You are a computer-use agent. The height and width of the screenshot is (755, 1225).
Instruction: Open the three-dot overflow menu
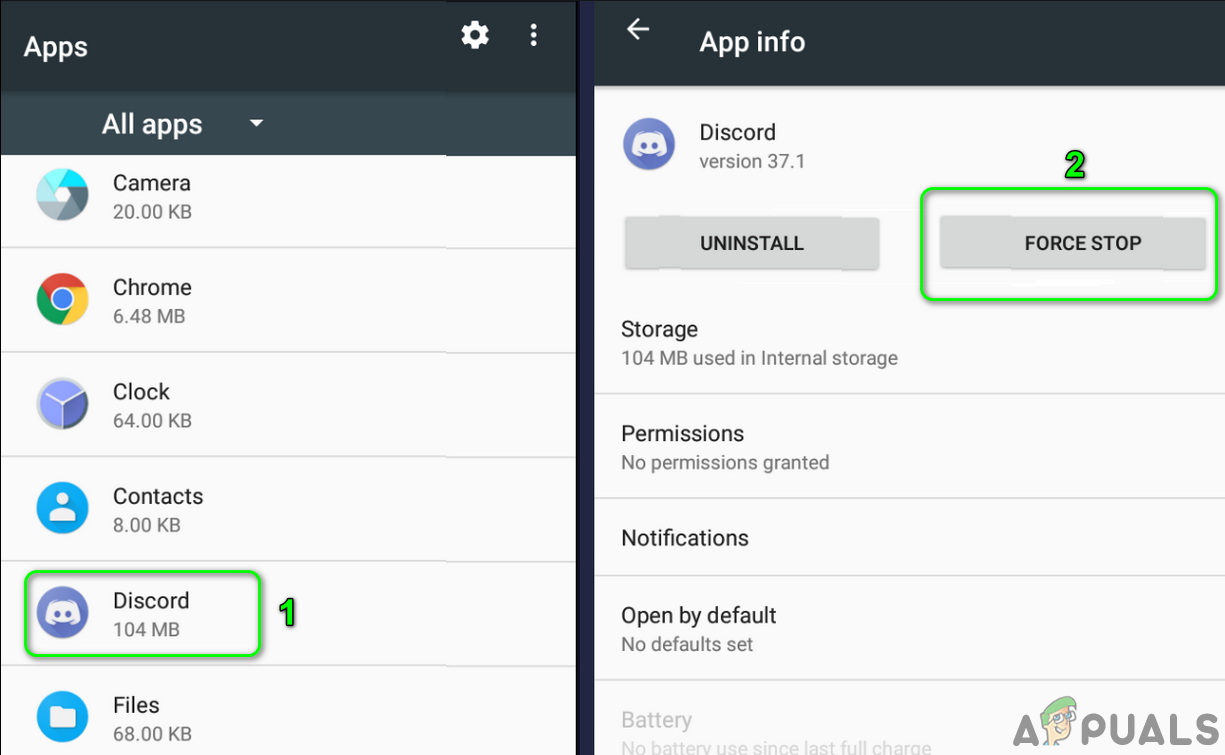point(533,36)
